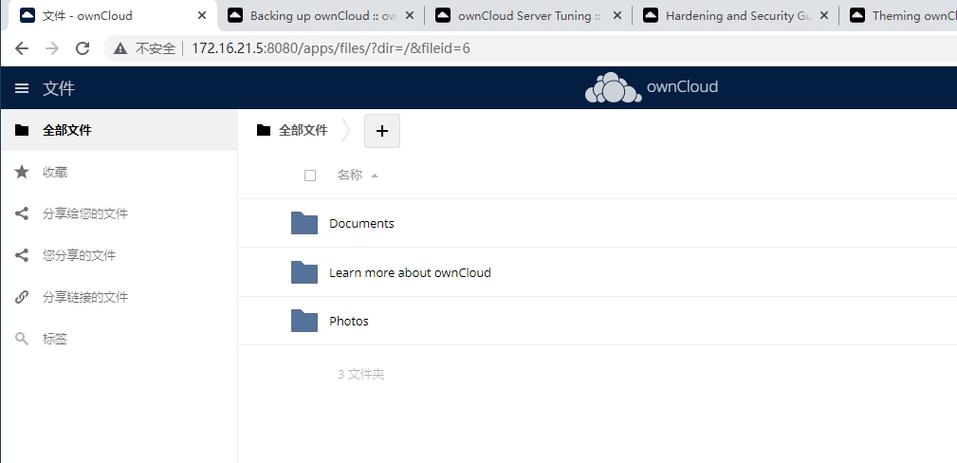
Task: Click 全部文件 breadcrumb text
Action: (303, 130)
